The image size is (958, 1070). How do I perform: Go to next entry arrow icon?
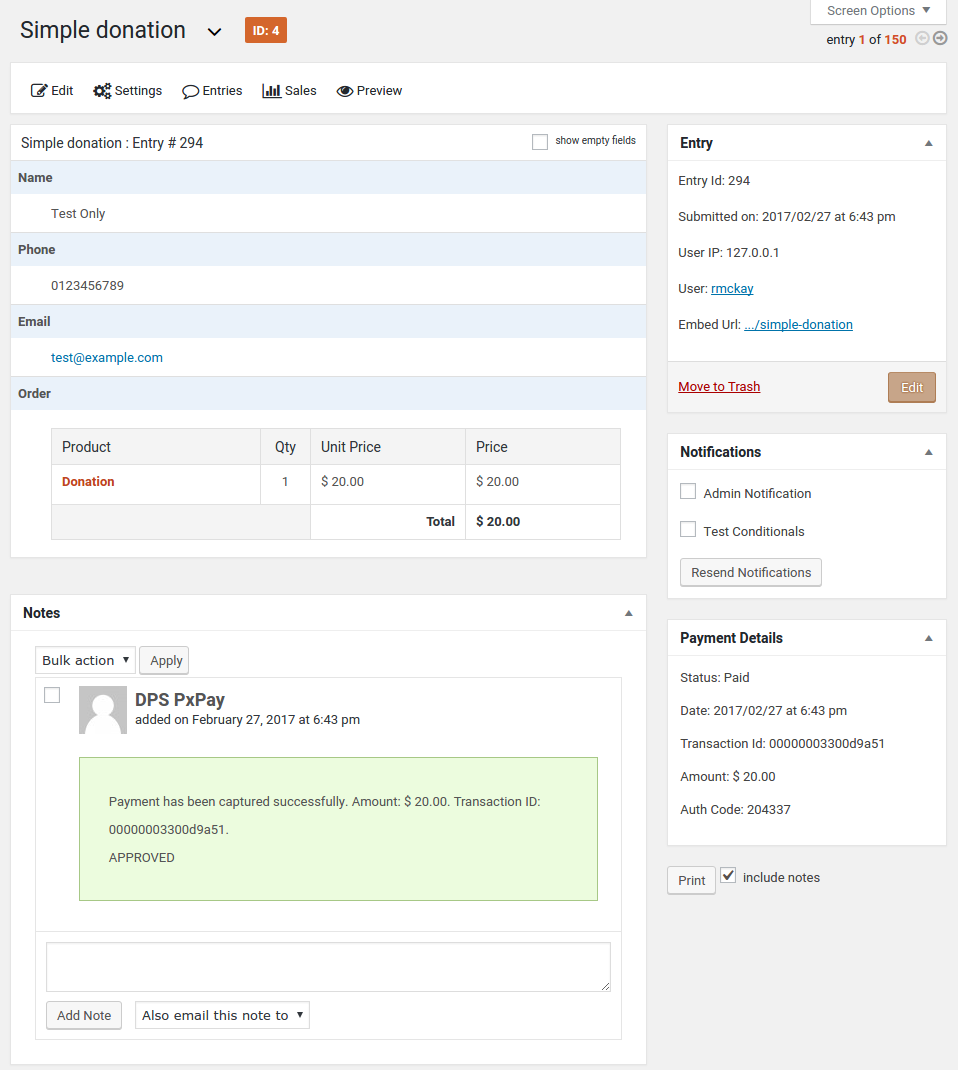(x=940, y=38)
